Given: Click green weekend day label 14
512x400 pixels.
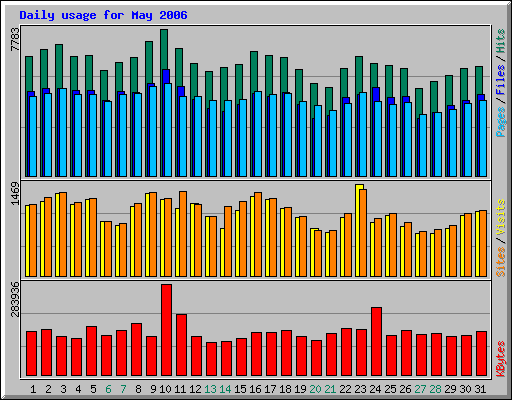Looking at the screenshot, I should pyautogui.click(x=225, y=389).
